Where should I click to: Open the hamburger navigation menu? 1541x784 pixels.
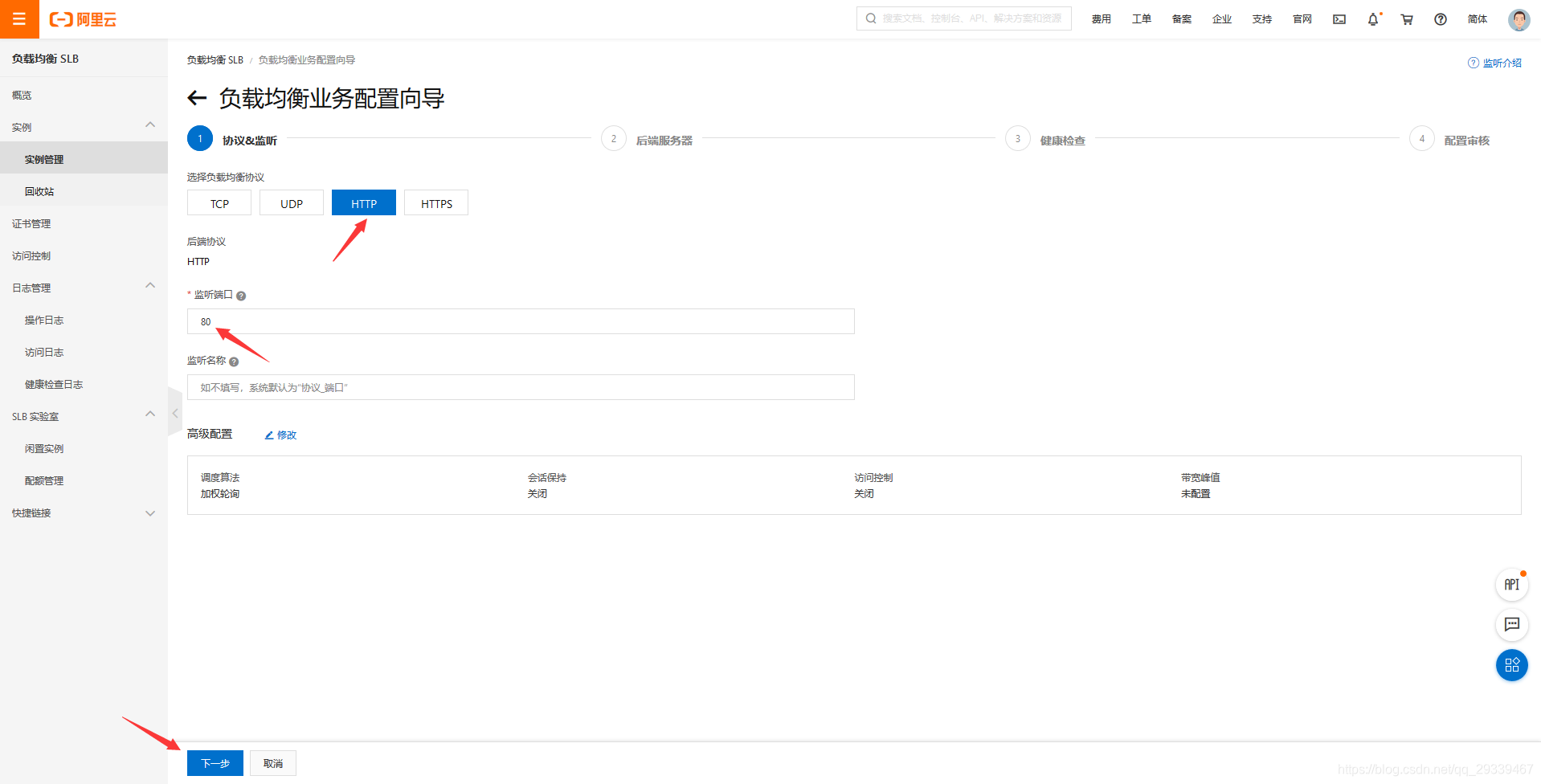click(19, 19)
